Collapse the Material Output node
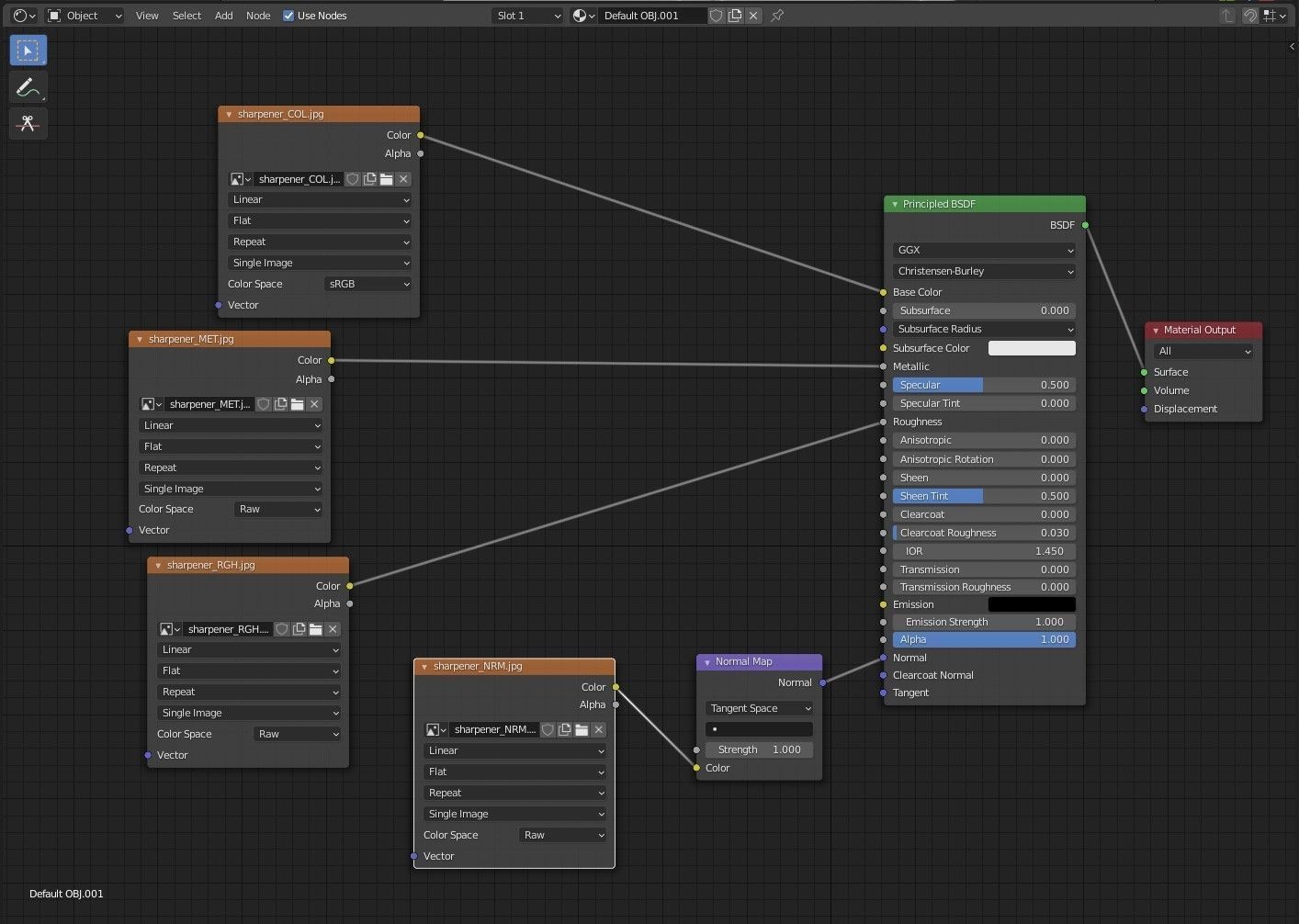This screenshot has height=924, width=1299. [1156, 331]
